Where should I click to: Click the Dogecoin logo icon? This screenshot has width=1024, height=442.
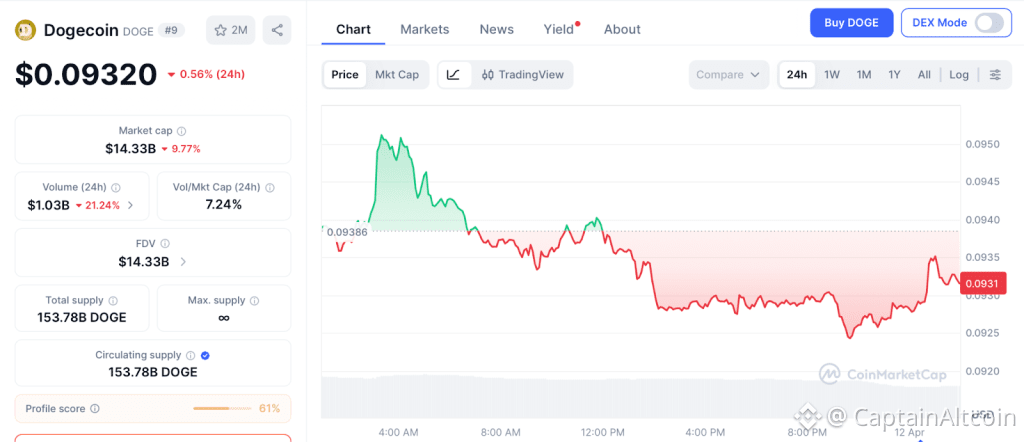[x=27, y=29]
